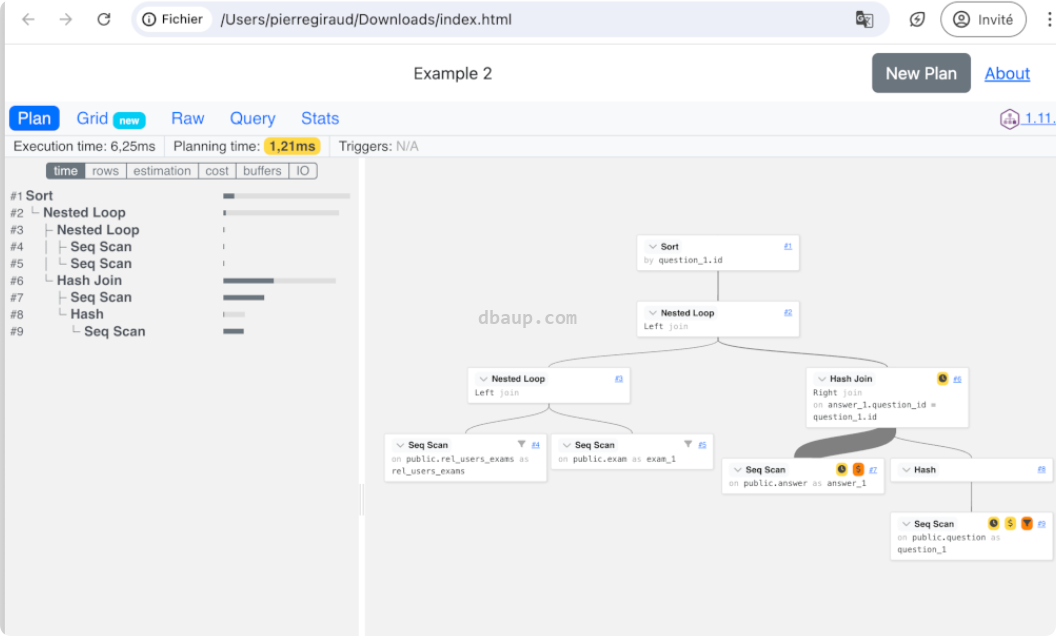
Task: Click the yellow cost badge on Seq Scan #9
Action: [1010, 523]
